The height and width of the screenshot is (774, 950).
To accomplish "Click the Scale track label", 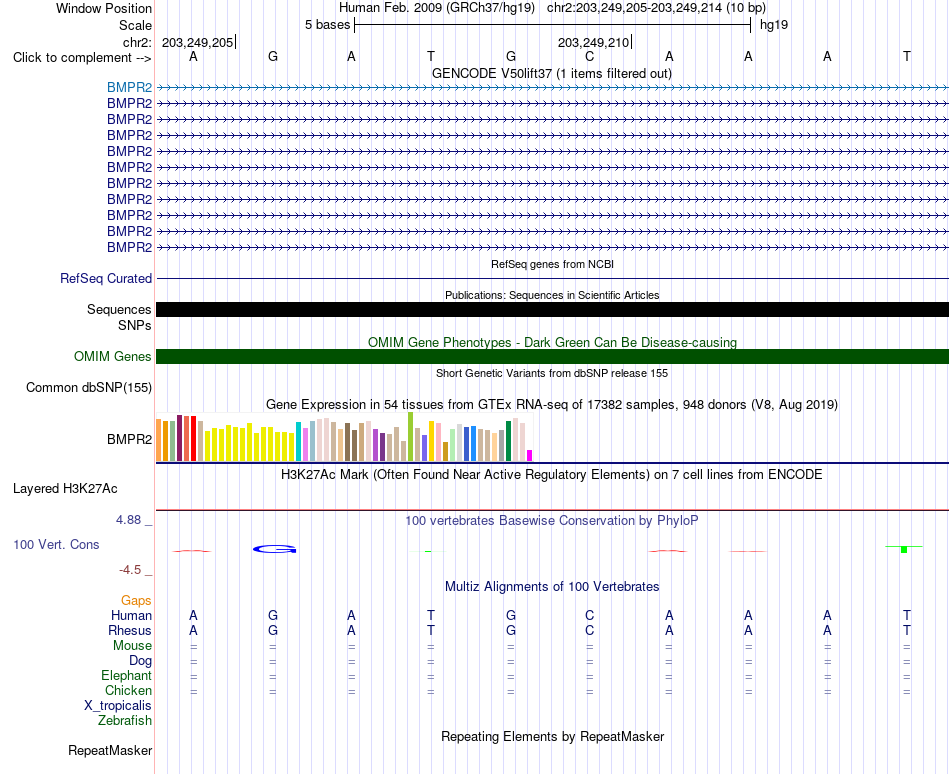I will [x=135, y=25].
